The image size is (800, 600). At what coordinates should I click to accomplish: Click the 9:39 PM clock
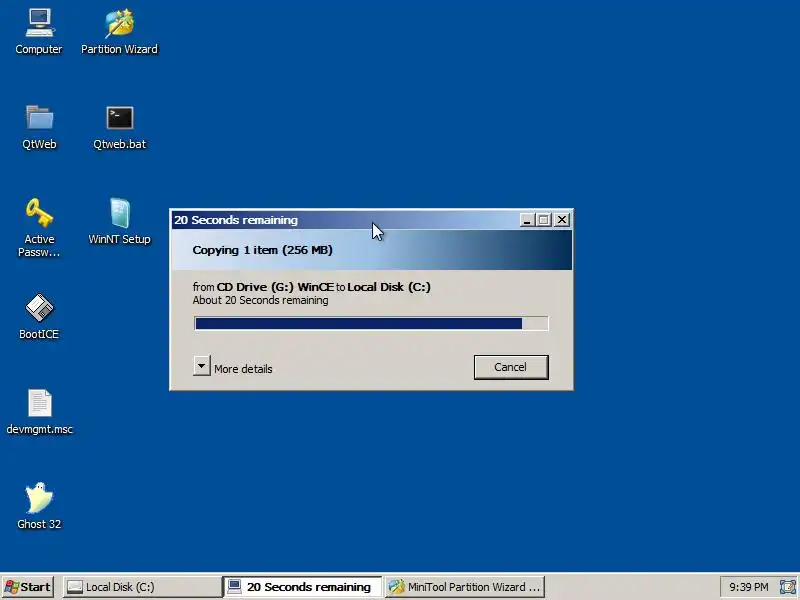click(748, 587)
